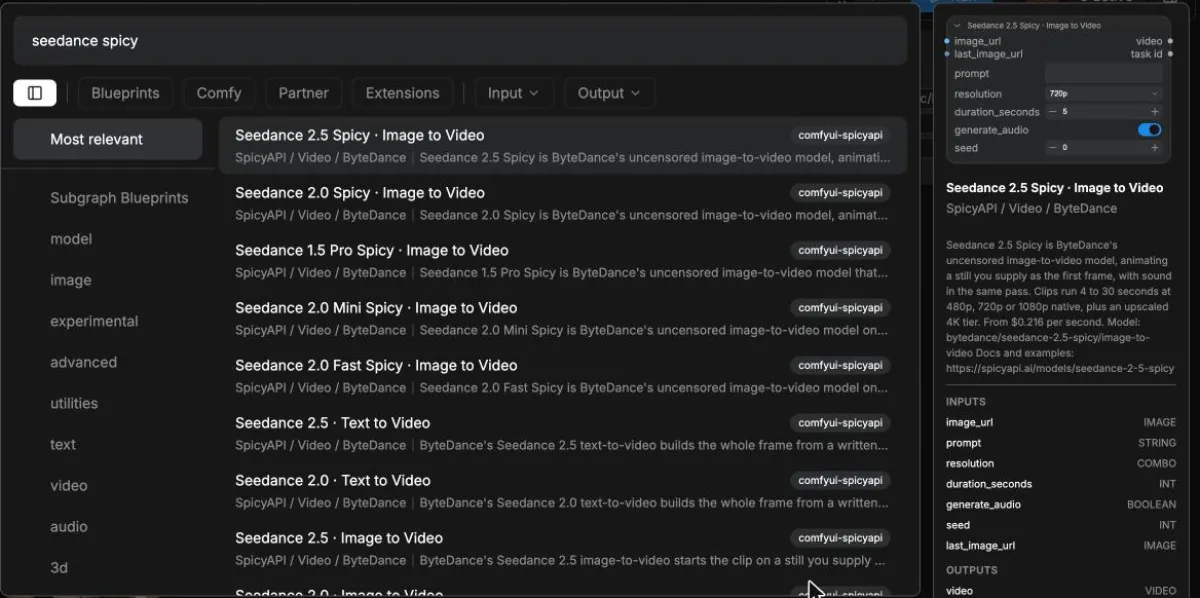
Task: Select Seedance 1.5 Pro Spicy result
Action: coord(563,261)
